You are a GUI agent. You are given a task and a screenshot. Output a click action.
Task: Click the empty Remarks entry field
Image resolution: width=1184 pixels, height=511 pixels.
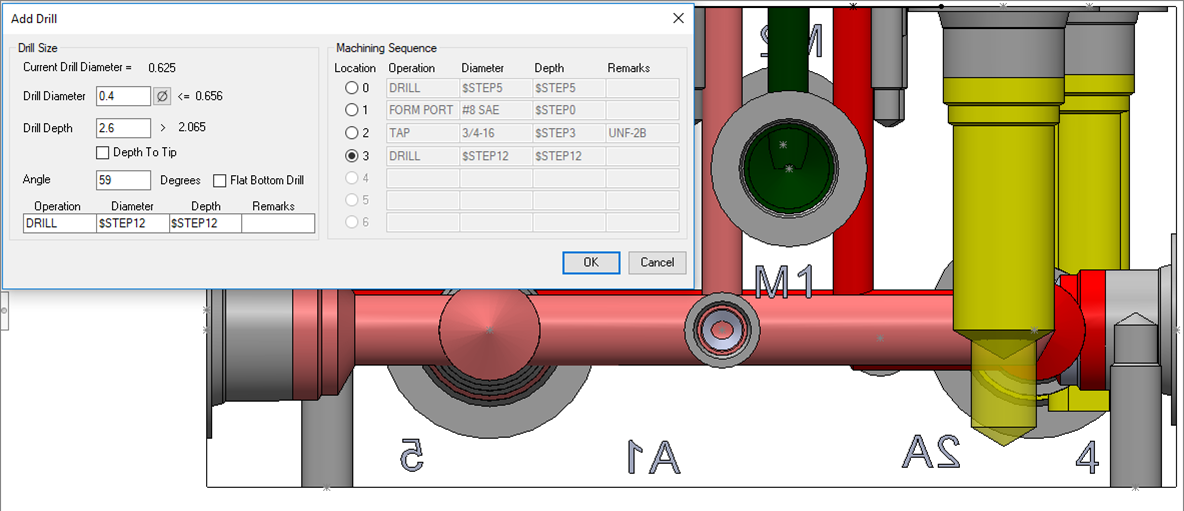coord(277,224)
